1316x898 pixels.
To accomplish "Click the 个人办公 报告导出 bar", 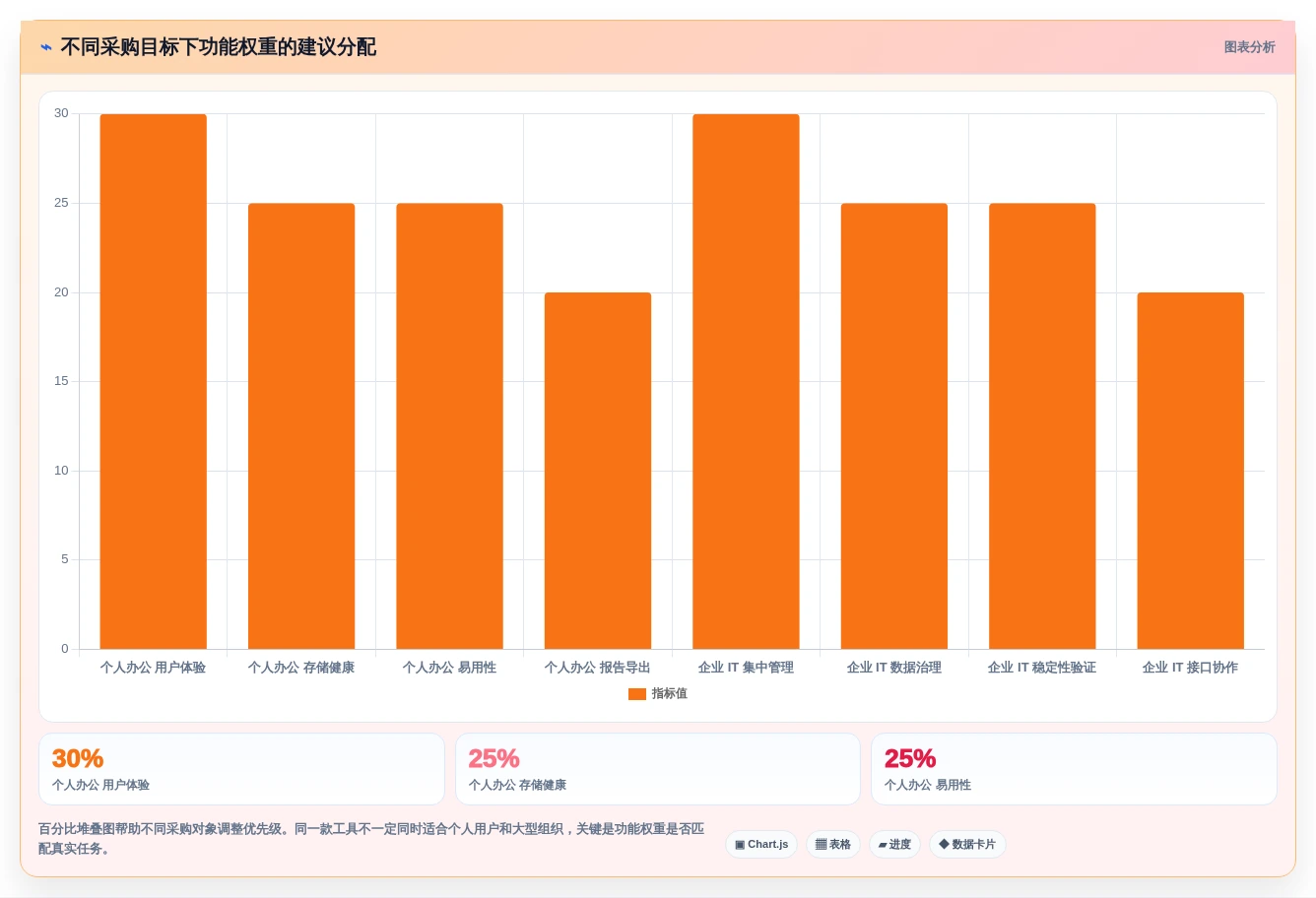I will [x=598, y=471].
